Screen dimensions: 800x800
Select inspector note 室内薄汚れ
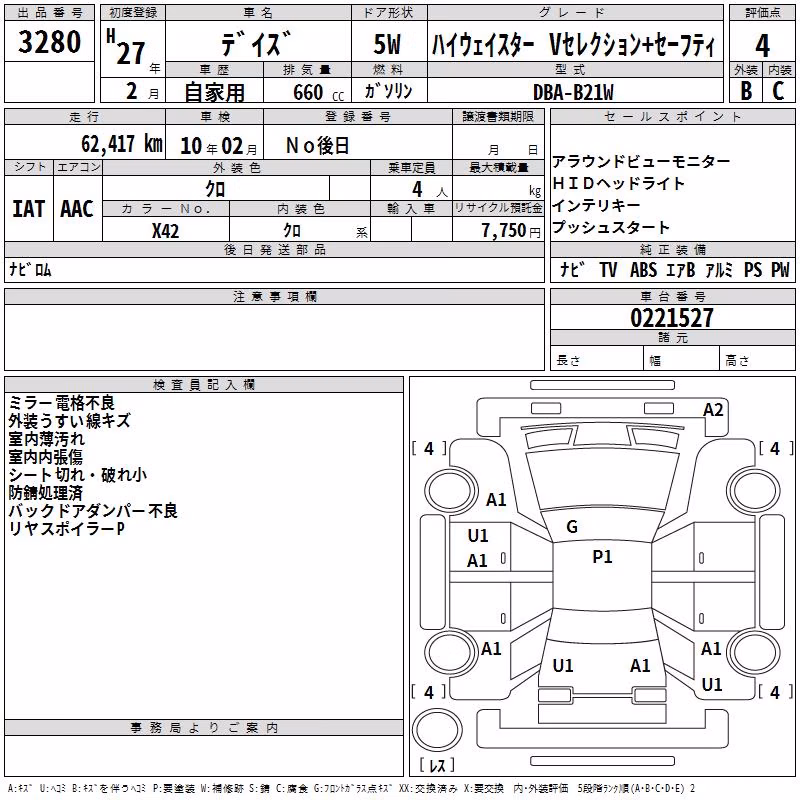46,439
